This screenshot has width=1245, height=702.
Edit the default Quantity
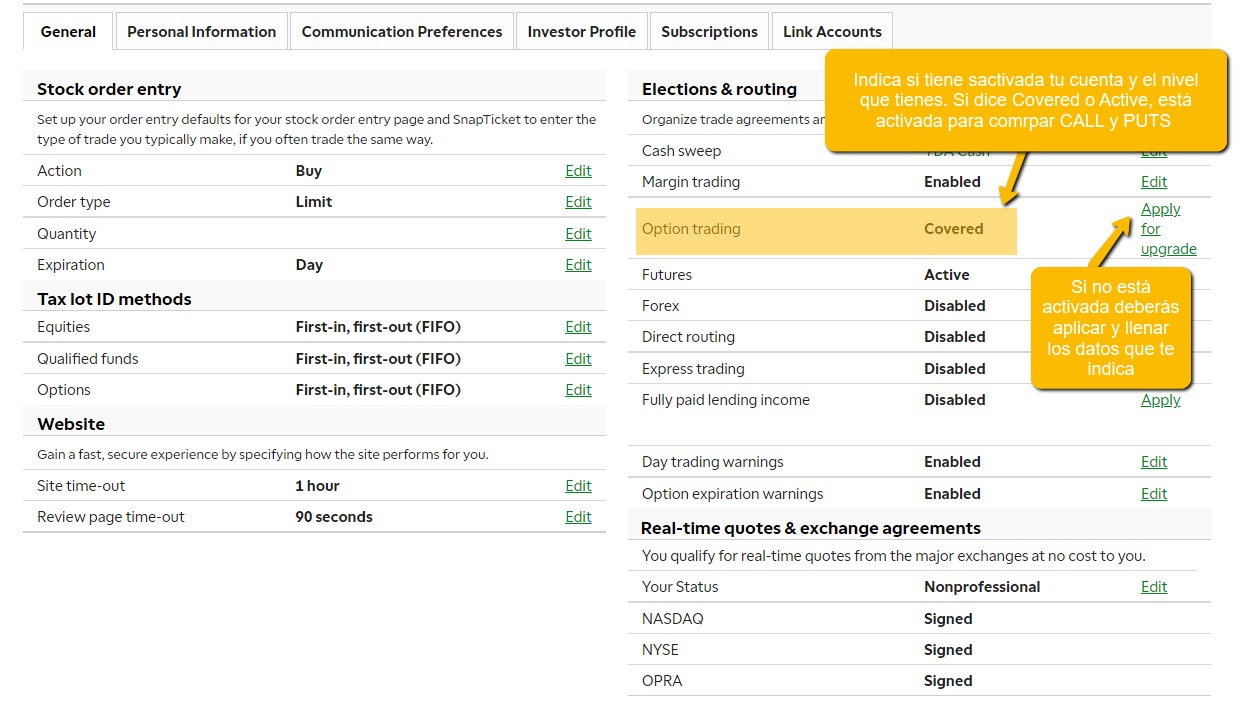coord(578,234)
